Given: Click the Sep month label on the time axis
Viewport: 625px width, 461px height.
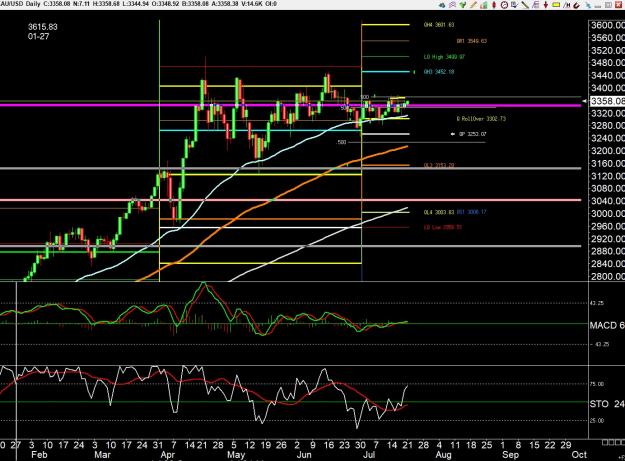Looking at the screenshot, I should coord(511,455).
